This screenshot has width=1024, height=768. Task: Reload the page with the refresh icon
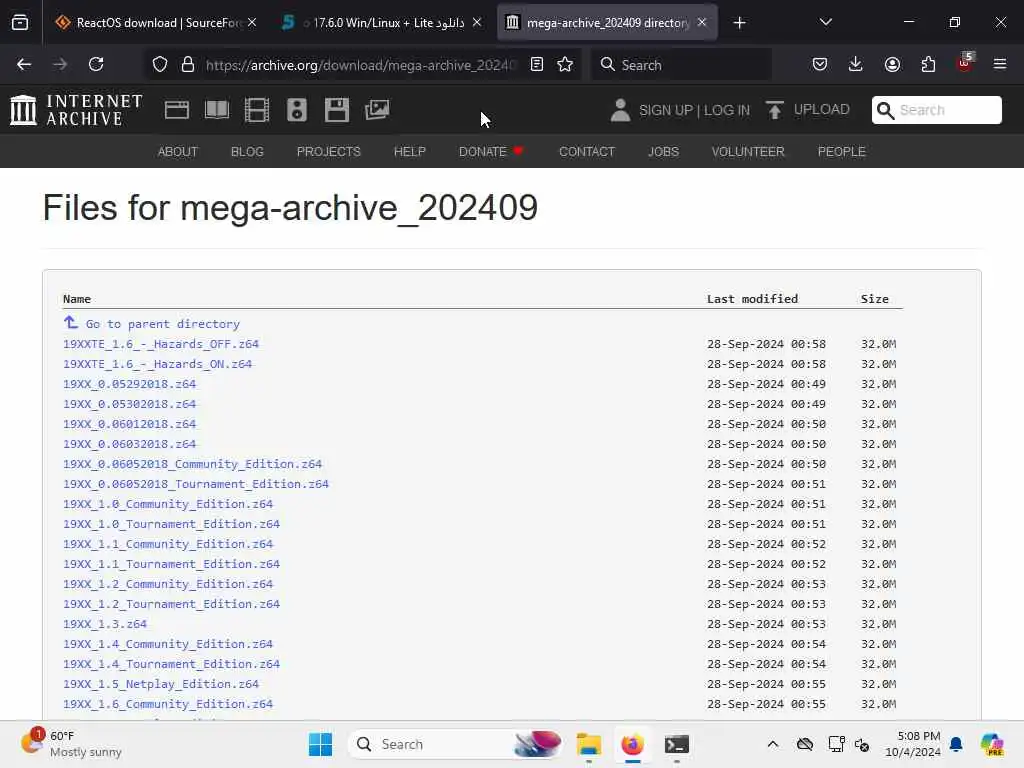(x=96, y=64)
